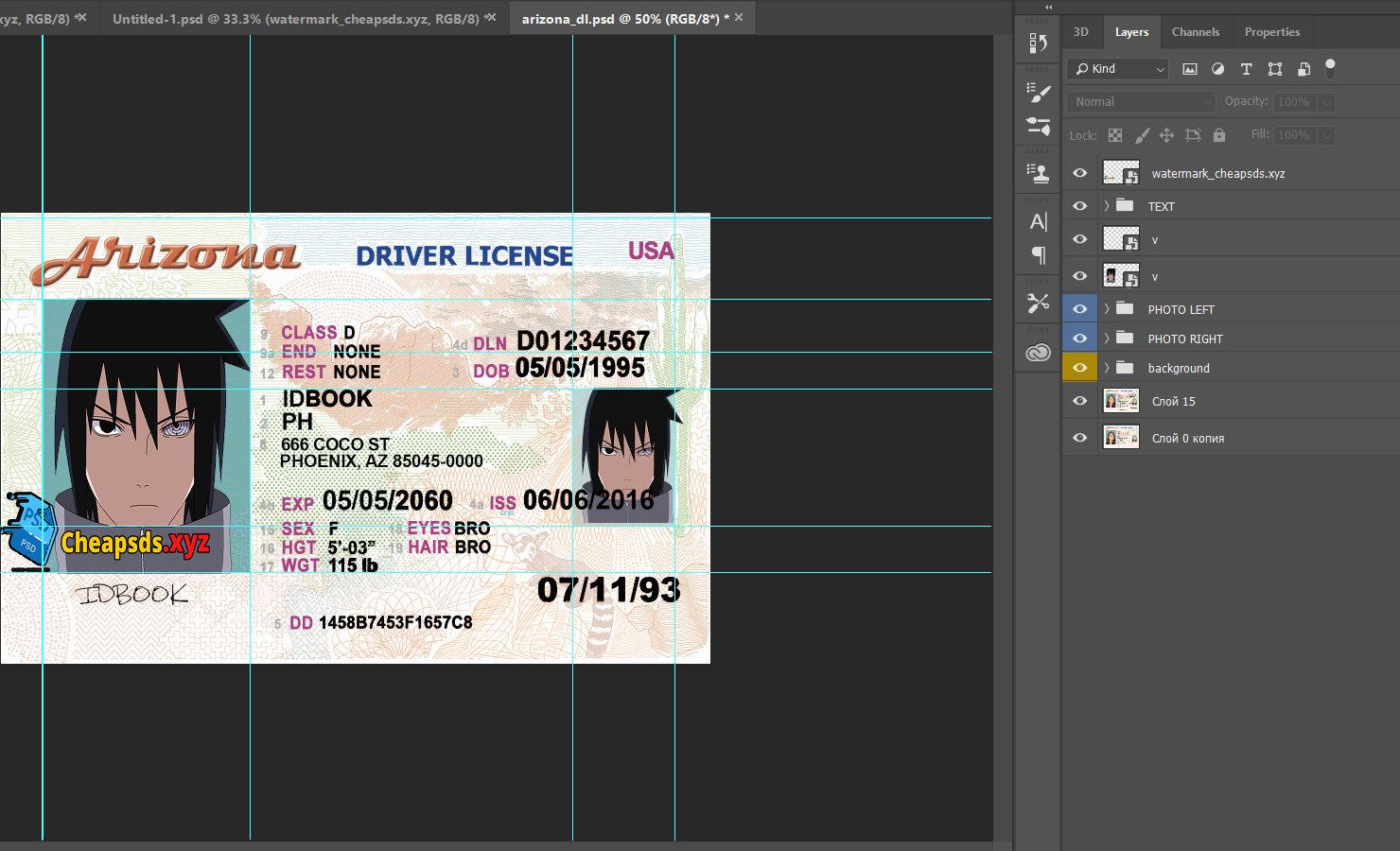Hide the Слой 15 layer
The height and width of the screenshot is (851, 1400).
pyautogui.click(x=1079, y=401)
